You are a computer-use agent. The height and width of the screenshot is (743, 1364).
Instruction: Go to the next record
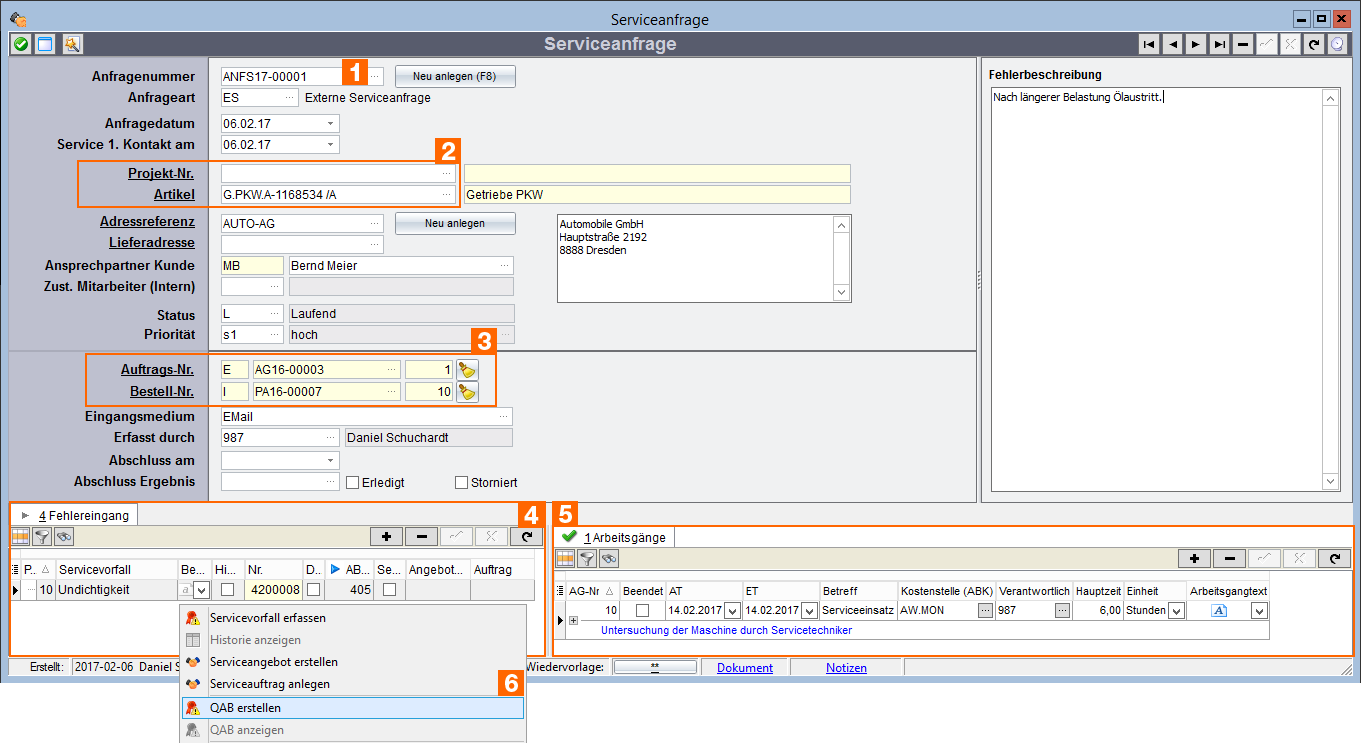tap(1195, 44)
